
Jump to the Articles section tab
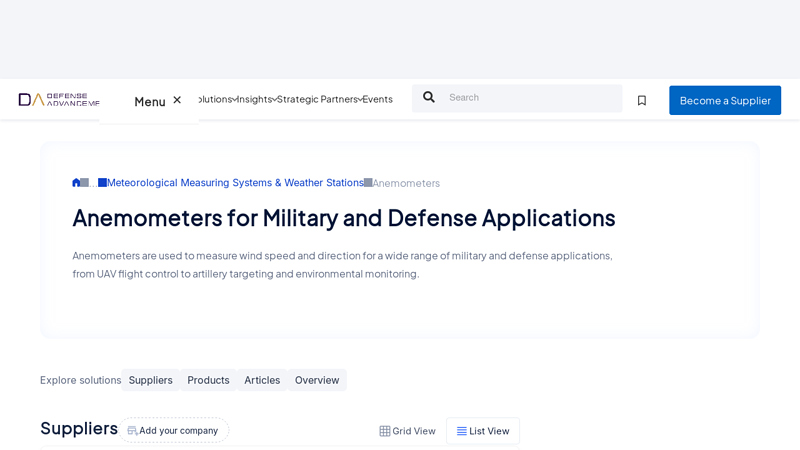(x=262, y=380)
